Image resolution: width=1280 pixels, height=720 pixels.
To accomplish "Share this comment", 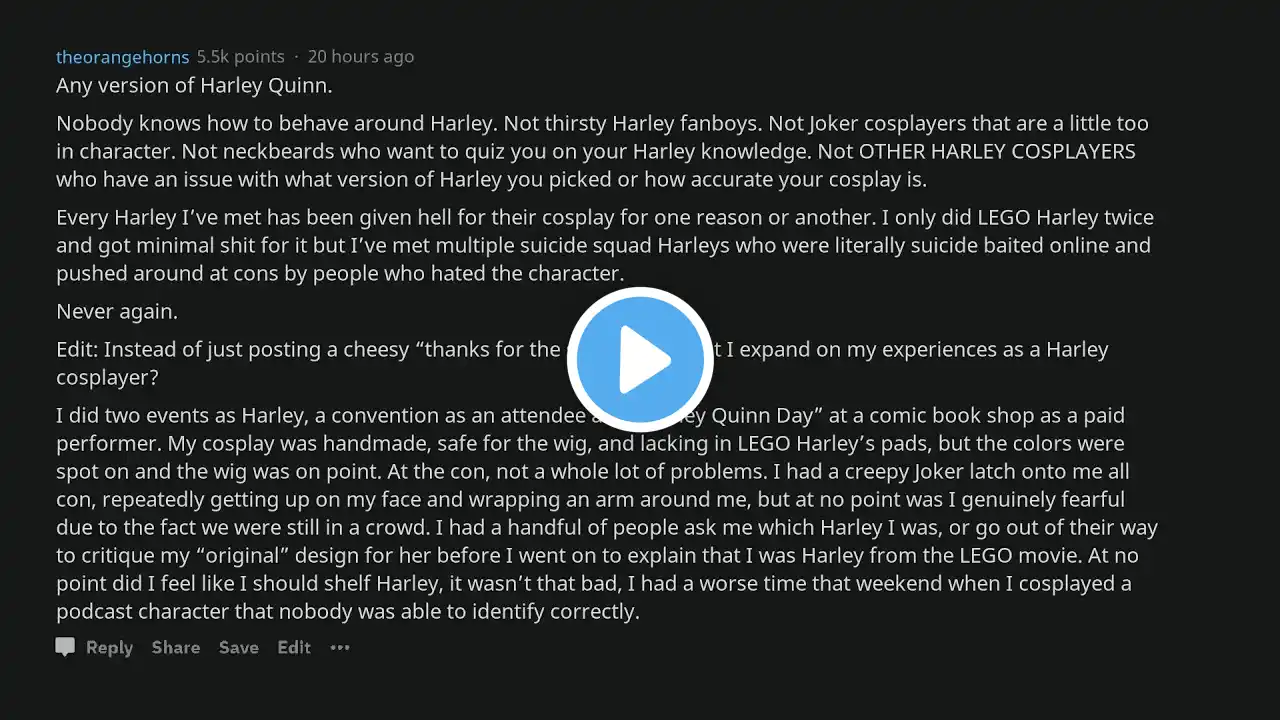I will (176, 647).
